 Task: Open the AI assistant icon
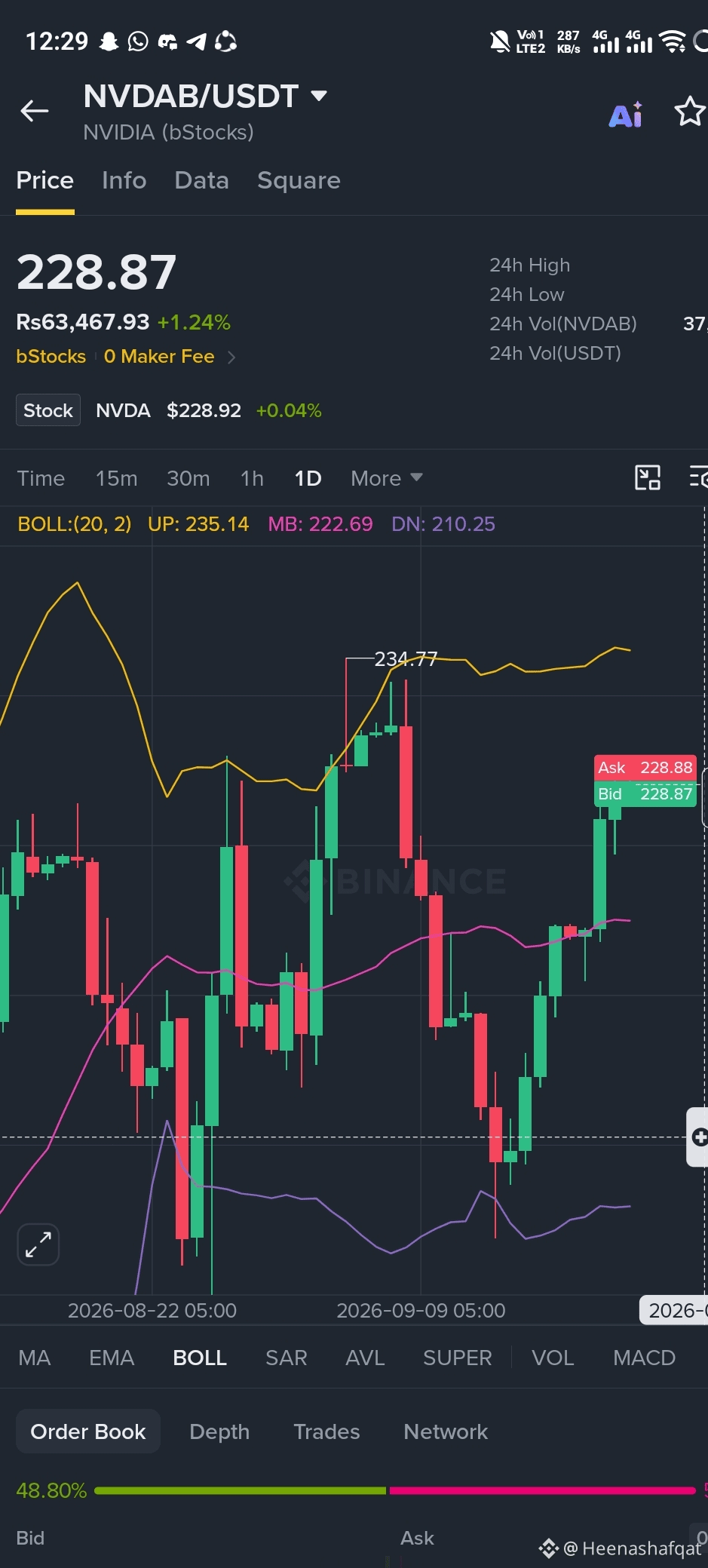626,114
